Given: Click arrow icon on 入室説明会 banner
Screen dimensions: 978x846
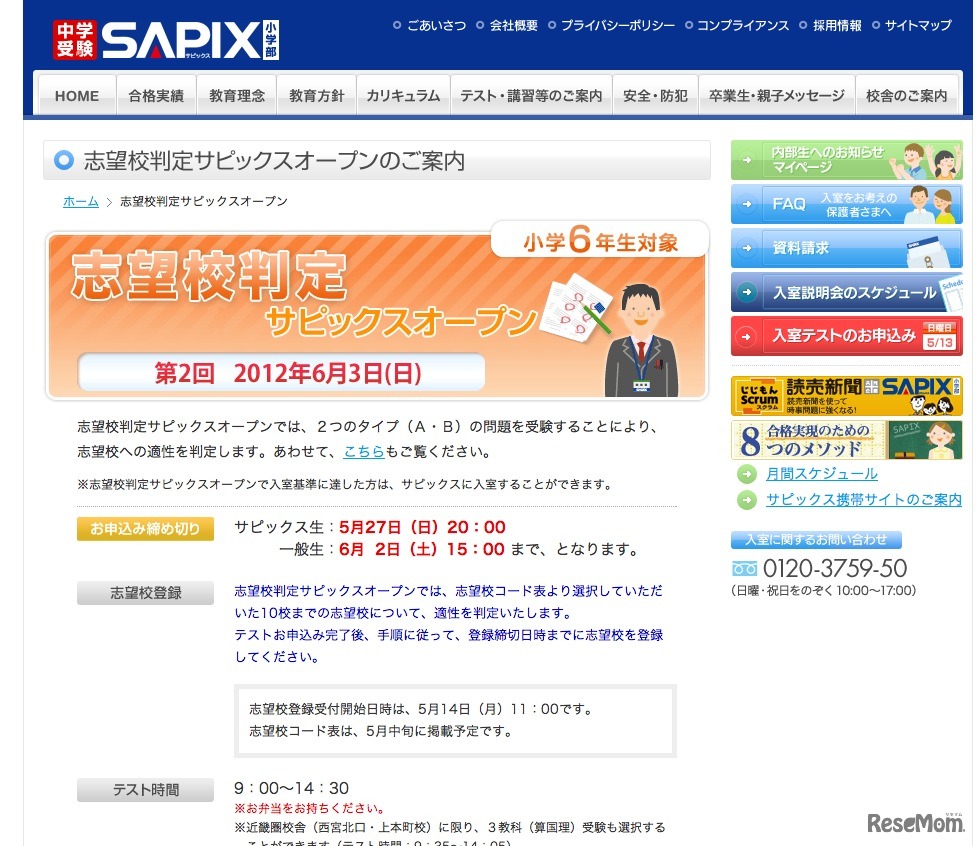Looking at the screenshot, I should (747, 292).
